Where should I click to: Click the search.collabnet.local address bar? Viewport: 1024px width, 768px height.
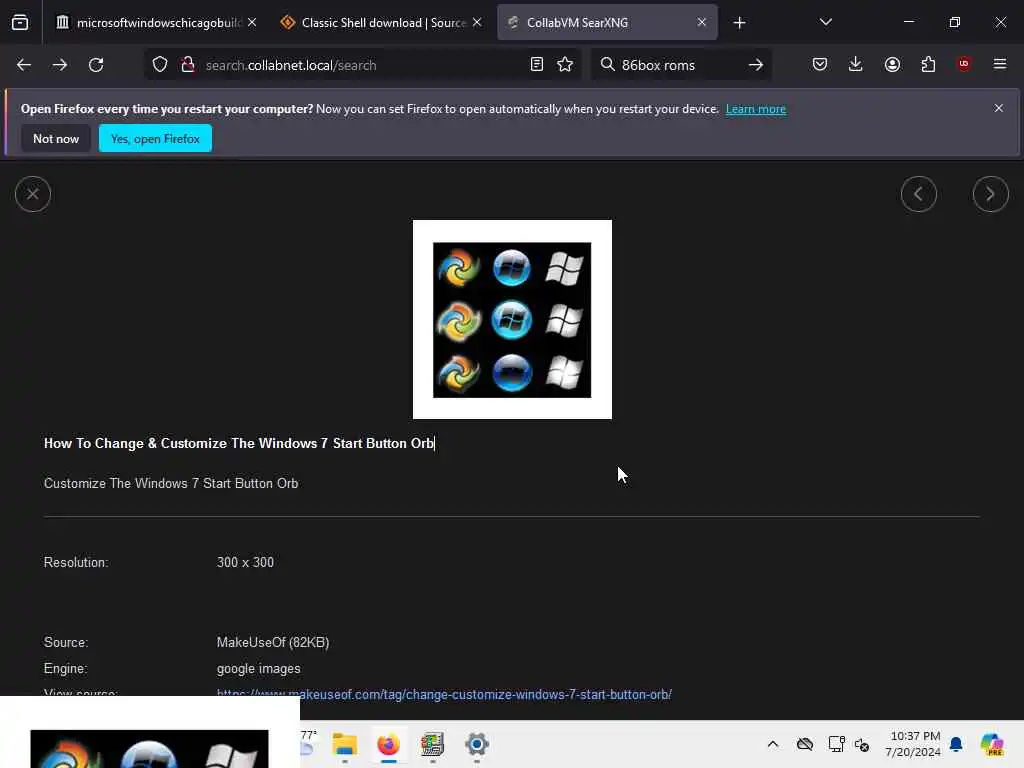tap(362, 65)
